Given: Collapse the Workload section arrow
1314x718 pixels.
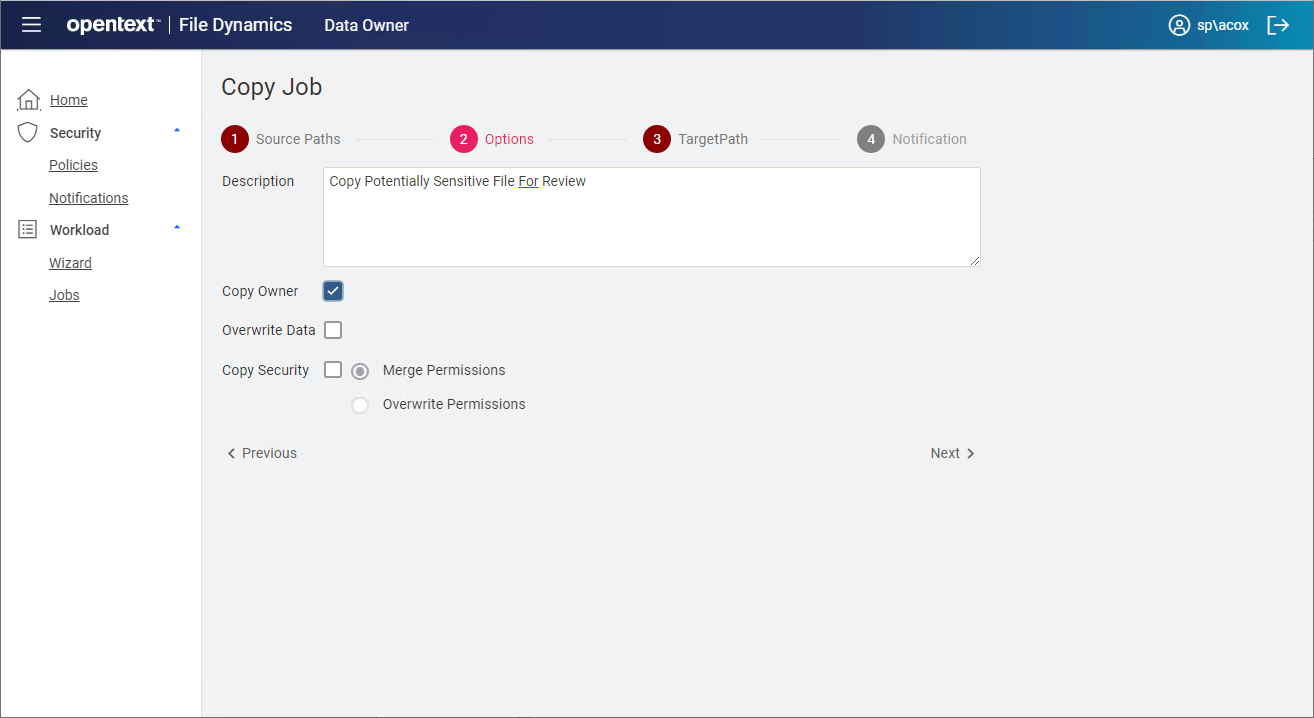Looking at the screenshot, I should pos(177,228).
